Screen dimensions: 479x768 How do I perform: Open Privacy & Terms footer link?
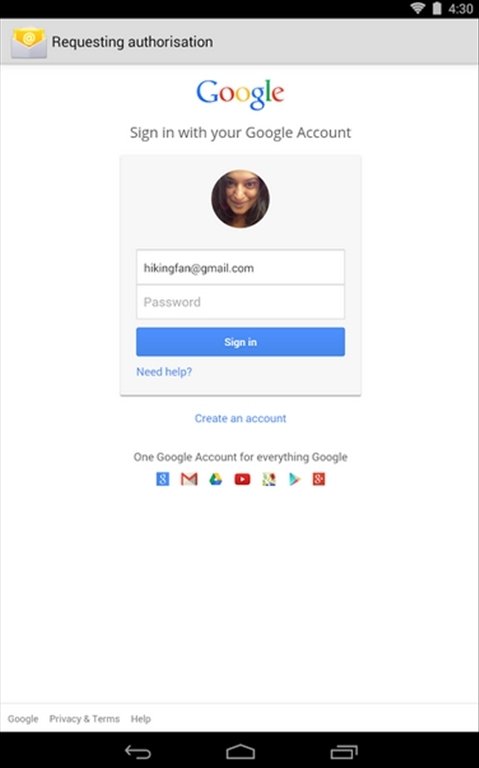(84, 719)
